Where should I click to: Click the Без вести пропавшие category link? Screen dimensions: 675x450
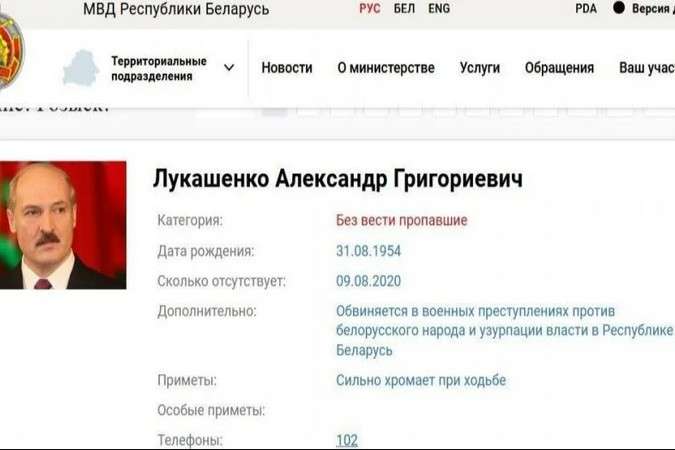pyautogui.click(x=402, y=220)
